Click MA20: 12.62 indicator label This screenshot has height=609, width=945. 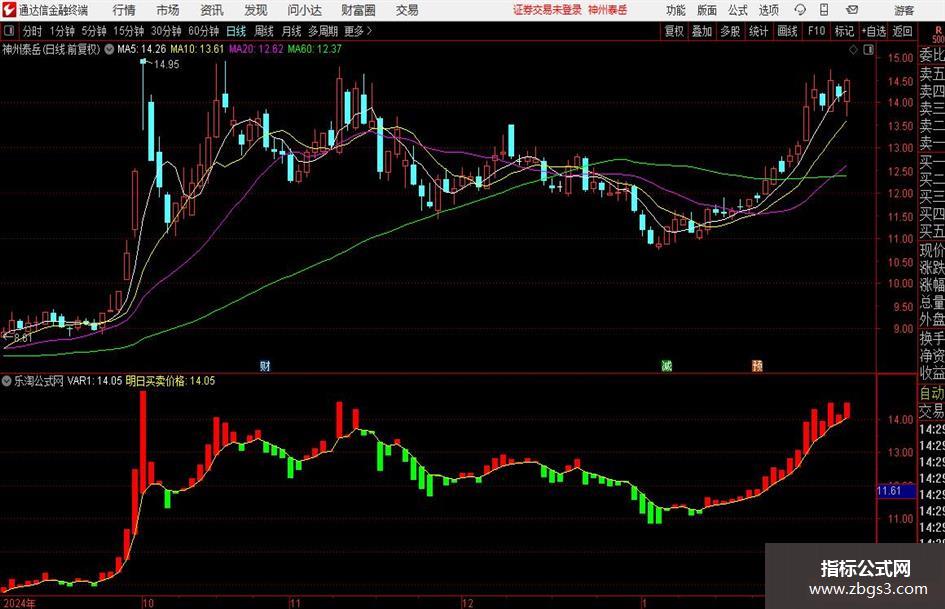click(256, 49)
